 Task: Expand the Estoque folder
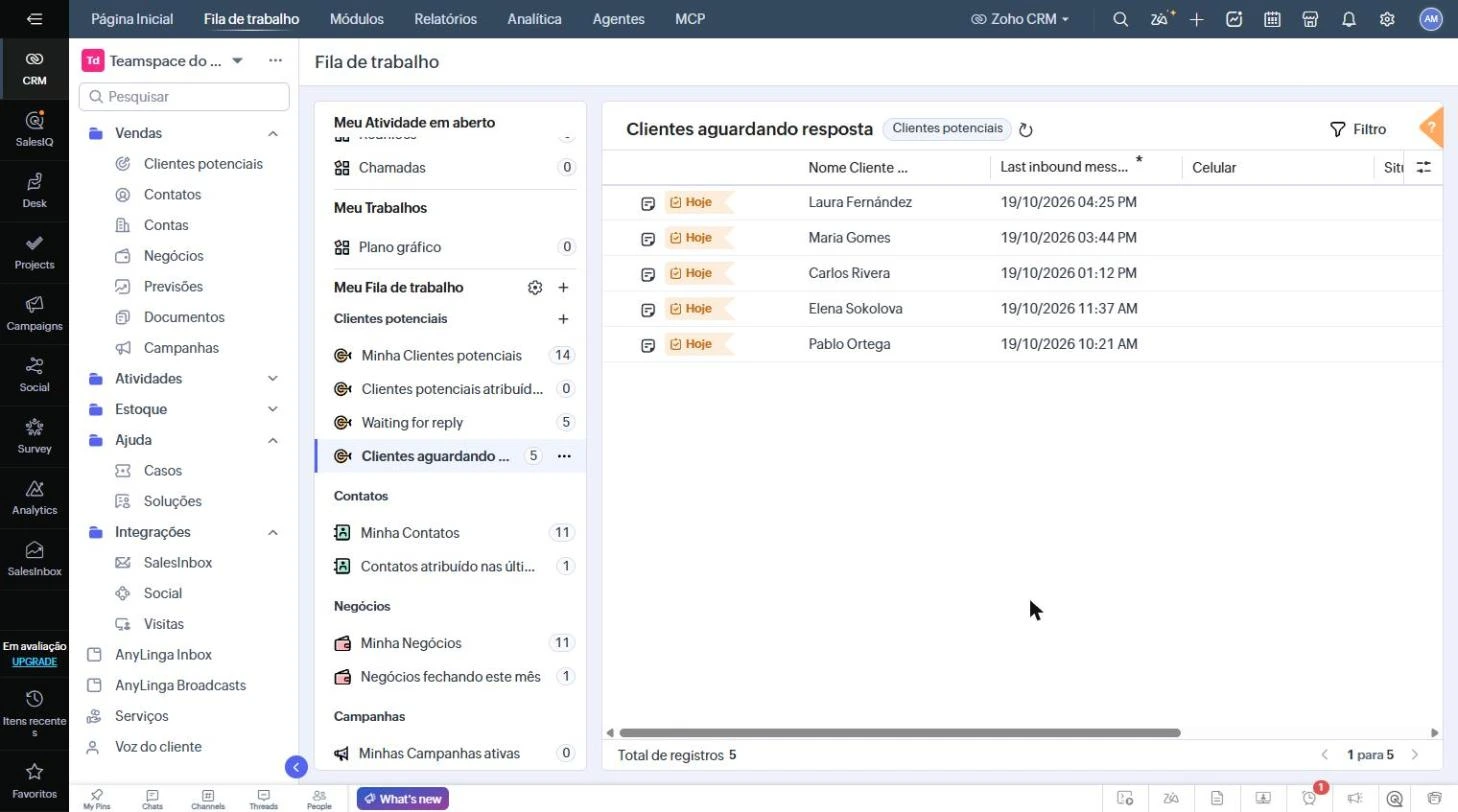pyautogui.click(x=273, y=409)
